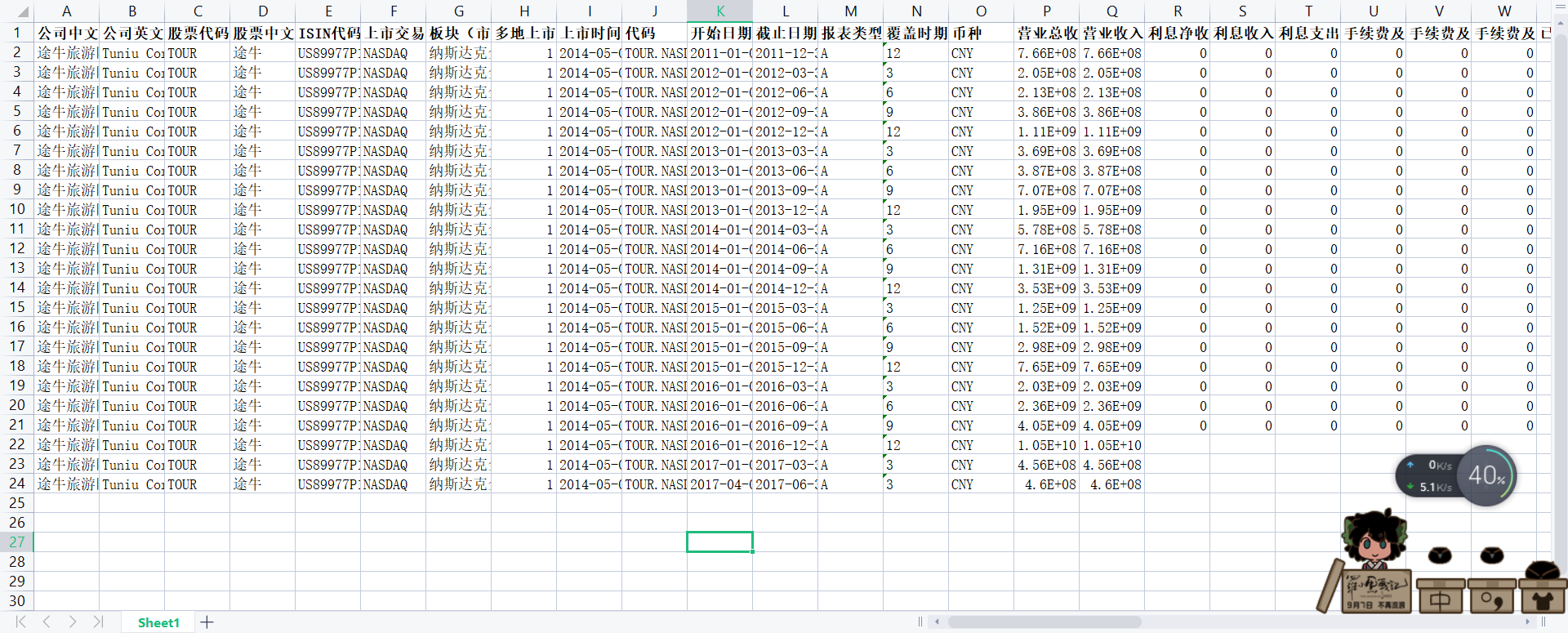
Task: Click header cell 股票代码 in C1
Action: [x=197, y=33]
